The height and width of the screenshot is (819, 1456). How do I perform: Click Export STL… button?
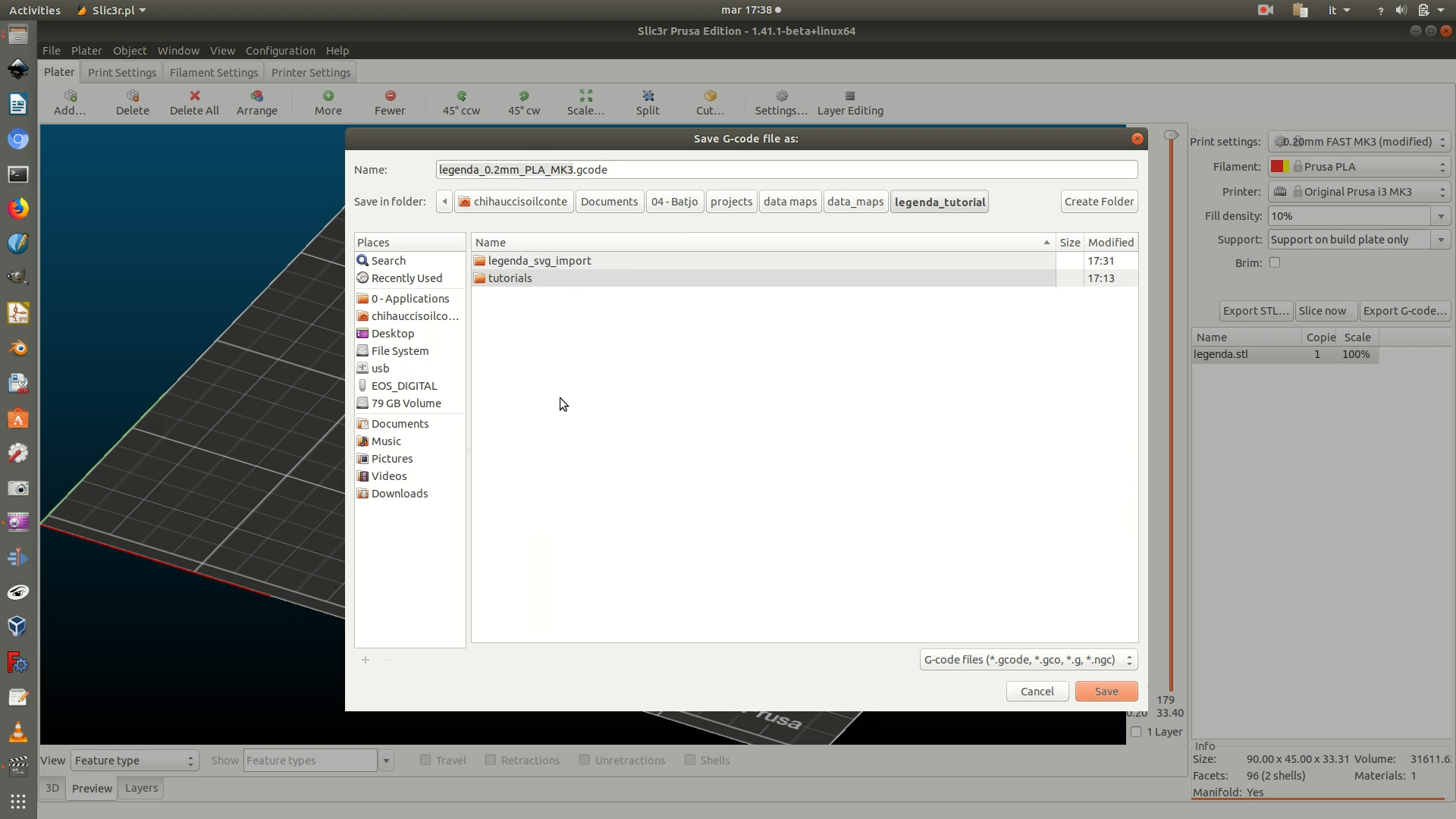(x=1256, y=311)
